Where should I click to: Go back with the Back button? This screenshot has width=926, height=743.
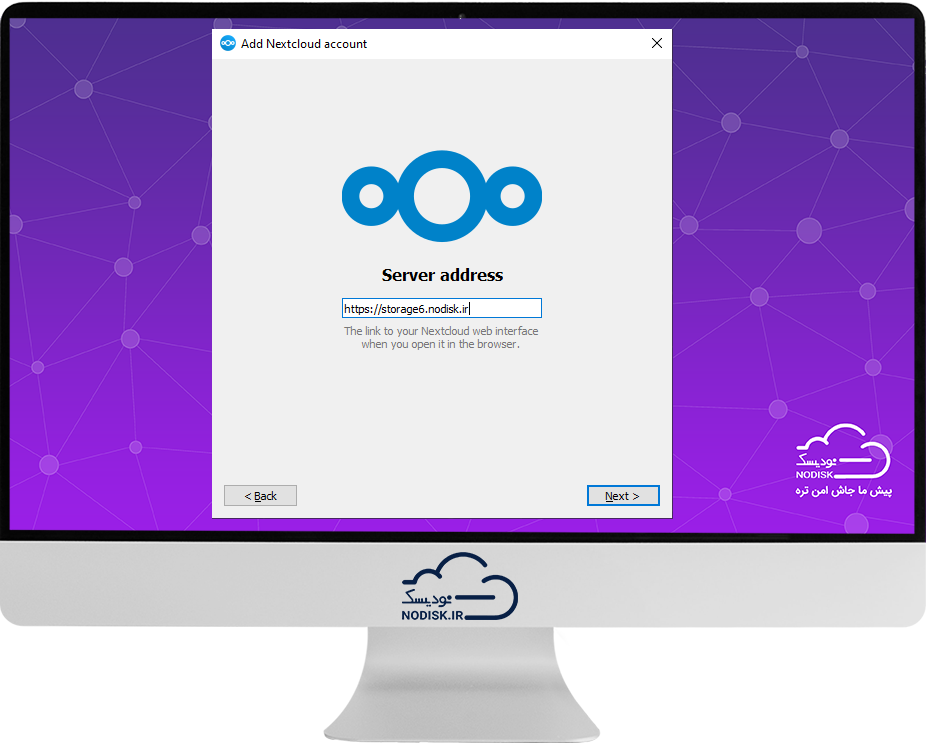[x=260, y=496]
